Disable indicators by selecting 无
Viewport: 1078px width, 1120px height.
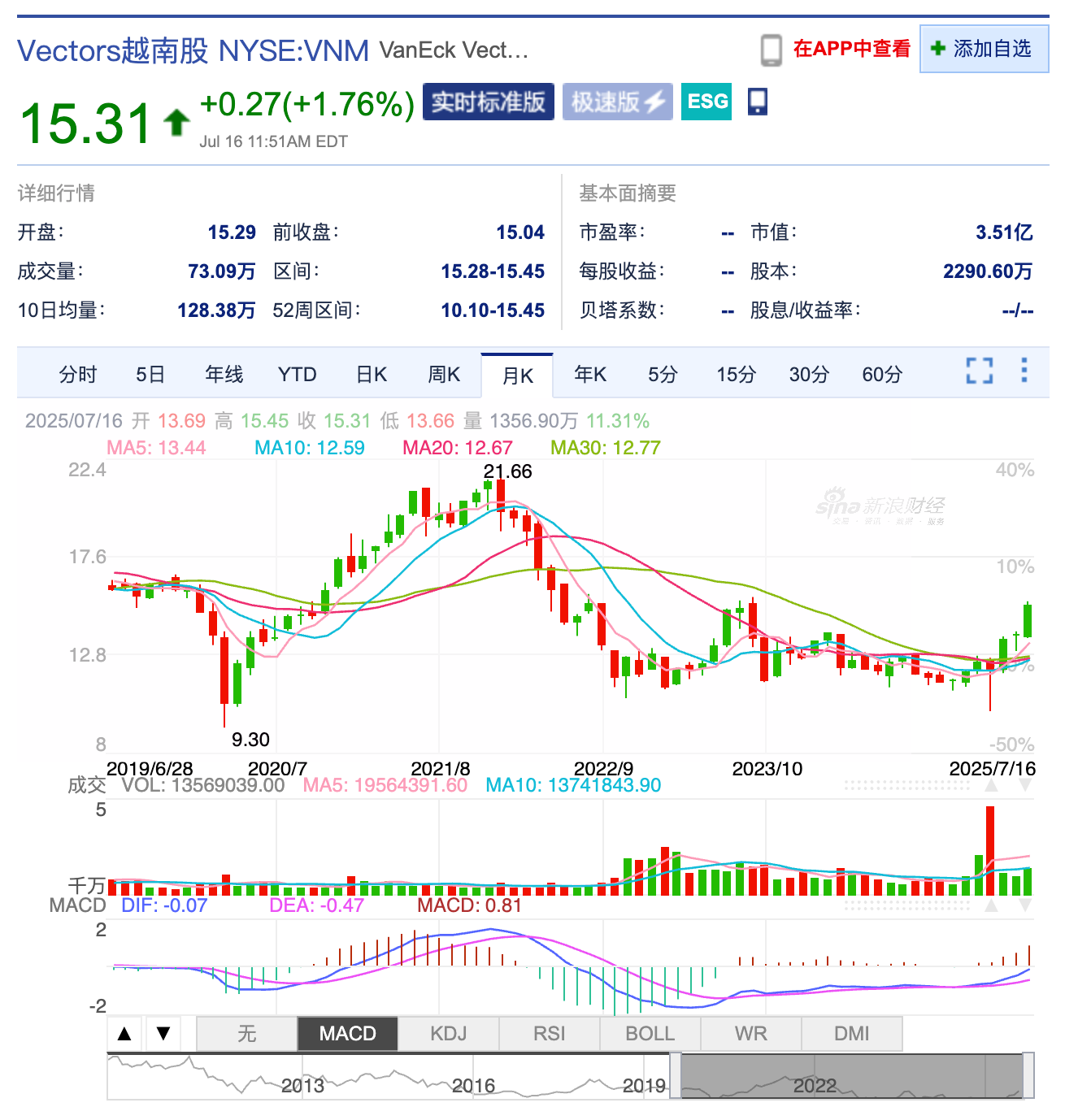pos(246,1033)
